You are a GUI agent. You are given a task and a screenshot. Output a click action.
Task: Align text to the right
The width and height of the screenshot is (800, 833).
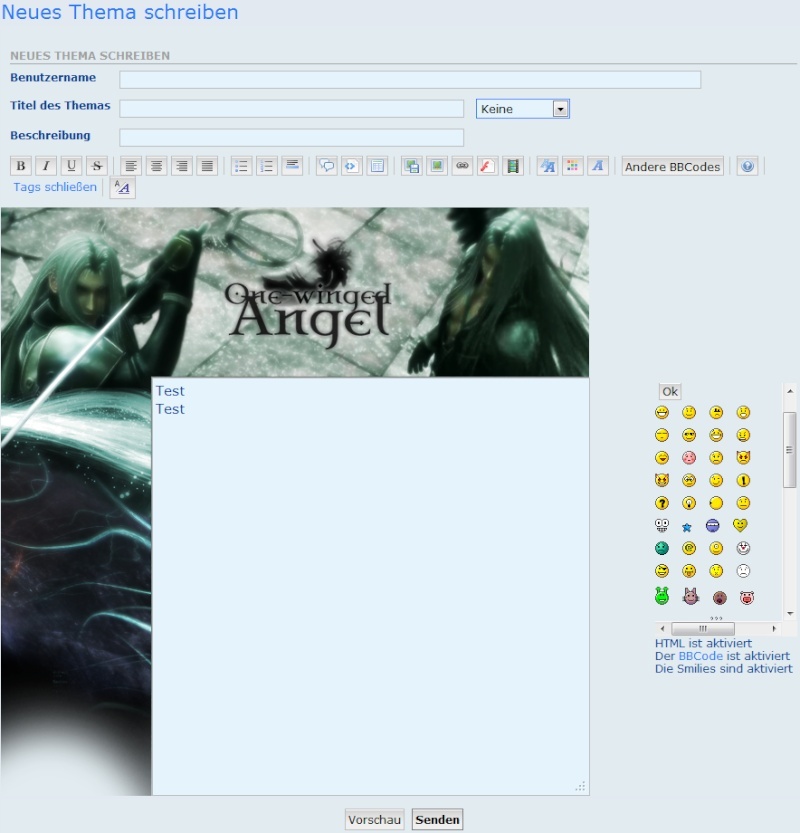click(x=182, y=166)
